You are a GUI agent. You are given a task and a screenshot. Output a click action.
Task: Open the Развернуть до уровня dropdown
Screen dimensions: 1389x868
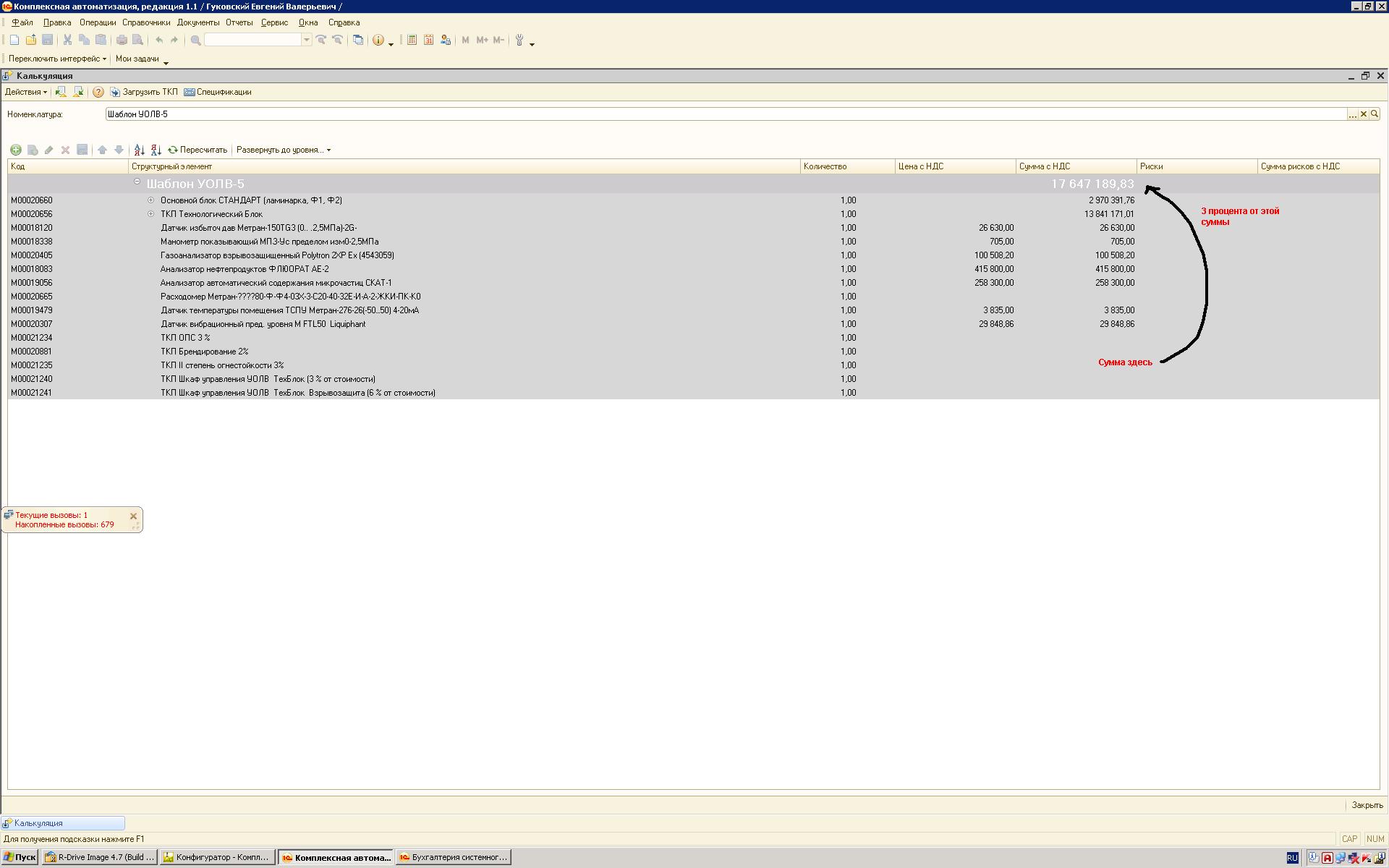tap(283, 150)
